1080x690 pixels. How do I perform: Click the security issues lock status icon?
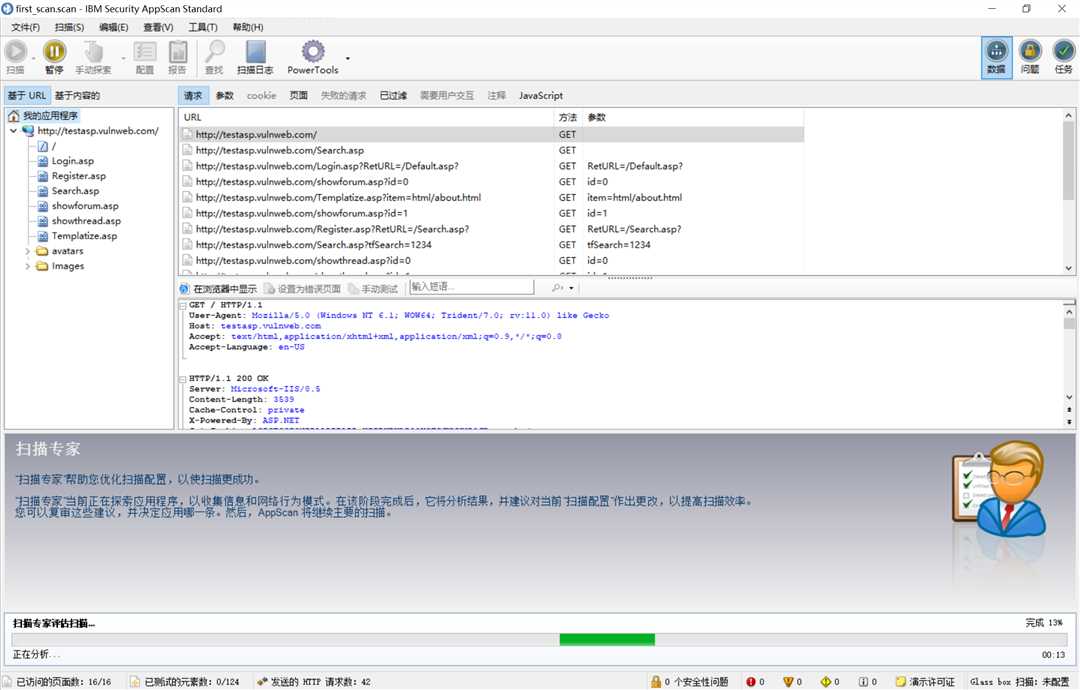click(656, 682)
